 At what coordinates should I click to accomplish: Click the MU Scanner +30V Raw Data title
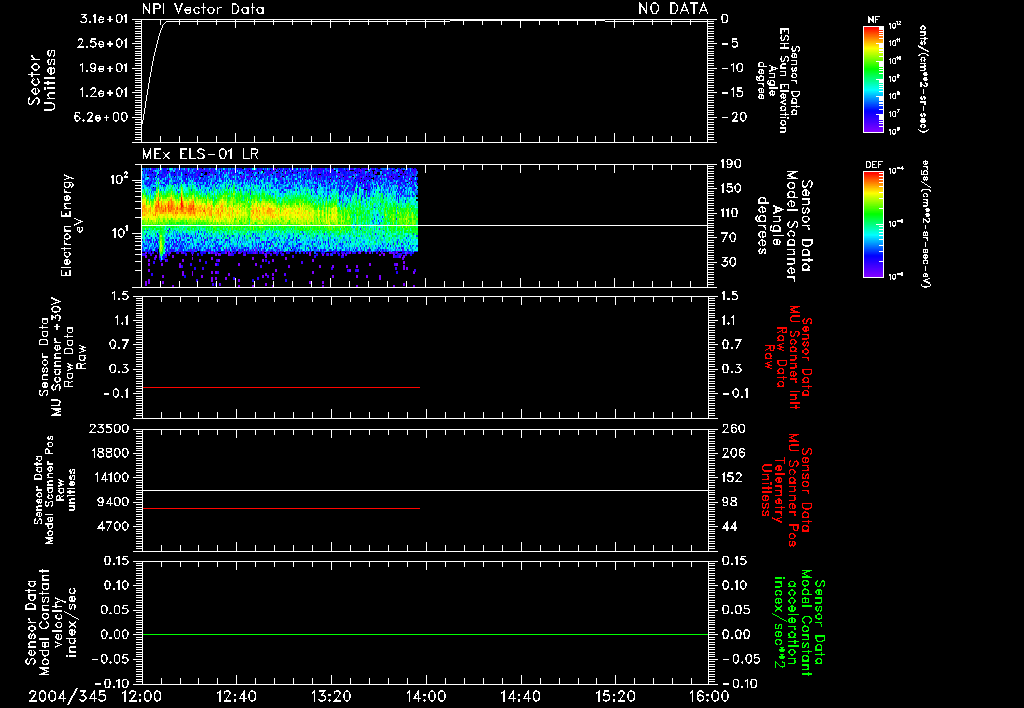tap(62, 357)
